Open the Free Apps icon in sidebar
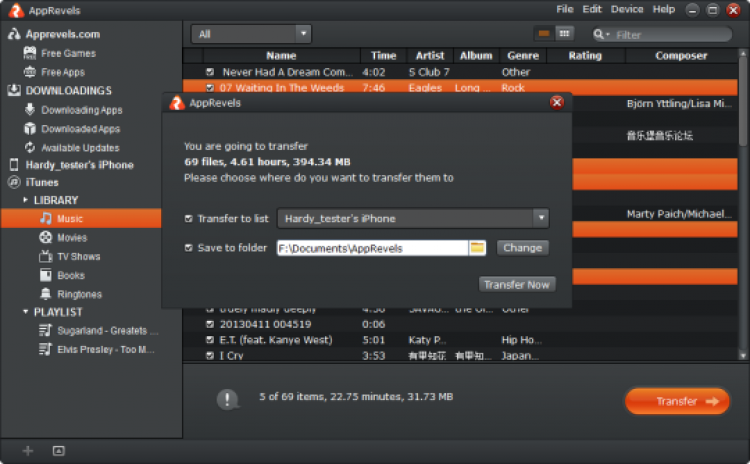 point(30,72)
